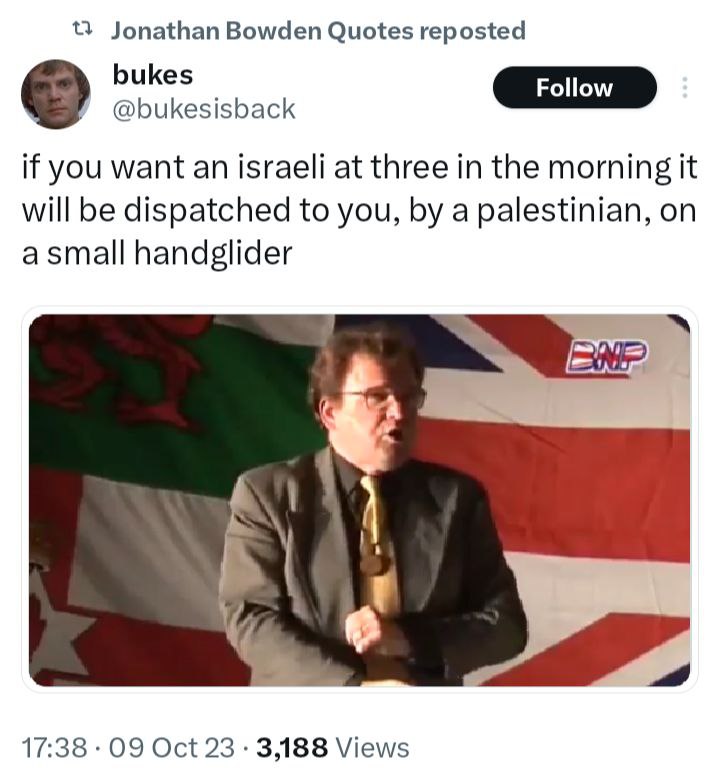Follow the bukes account

[575, 88]
